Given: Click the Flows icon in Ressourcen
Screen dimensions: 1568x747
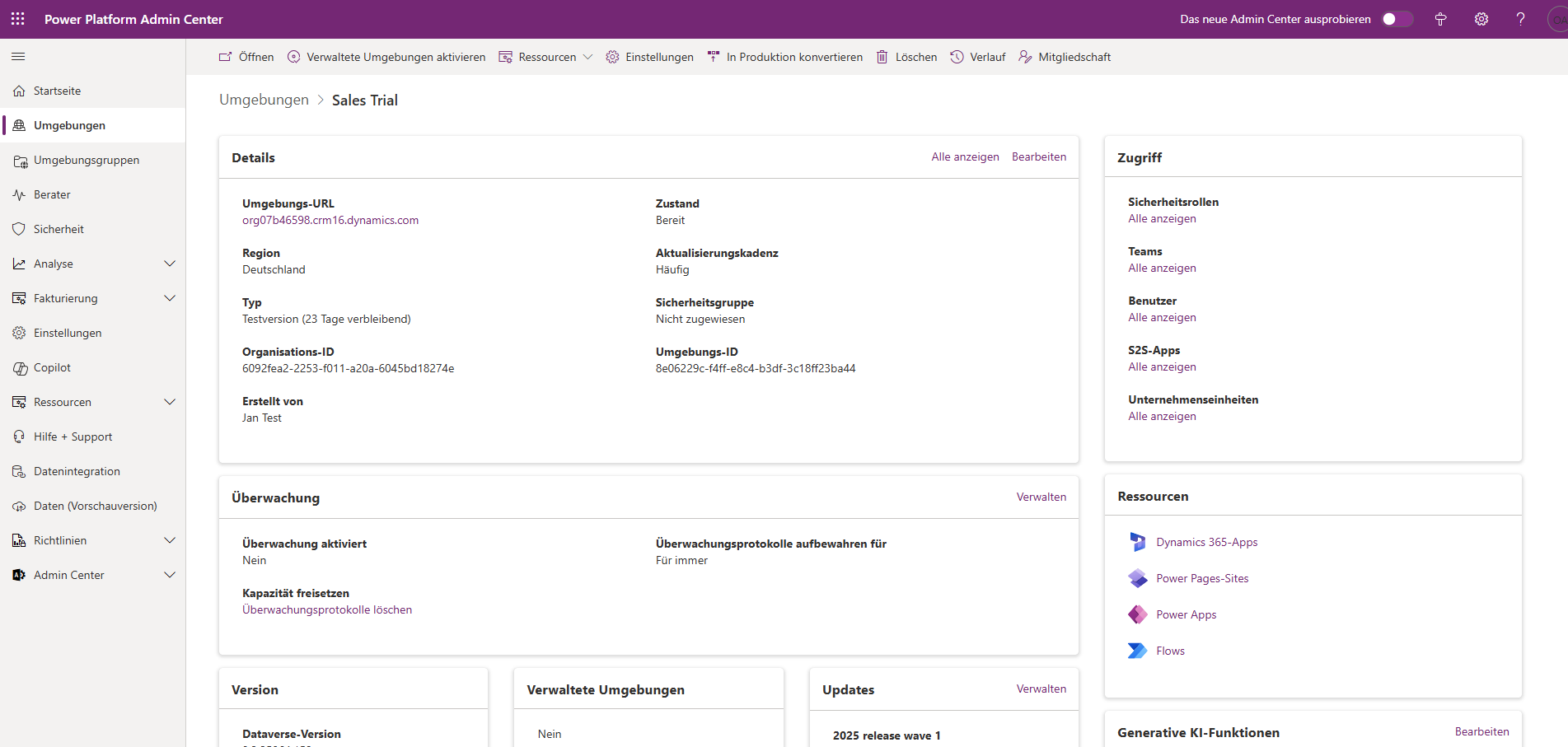Looking at the screenshot, I should tap(1138, 651).
